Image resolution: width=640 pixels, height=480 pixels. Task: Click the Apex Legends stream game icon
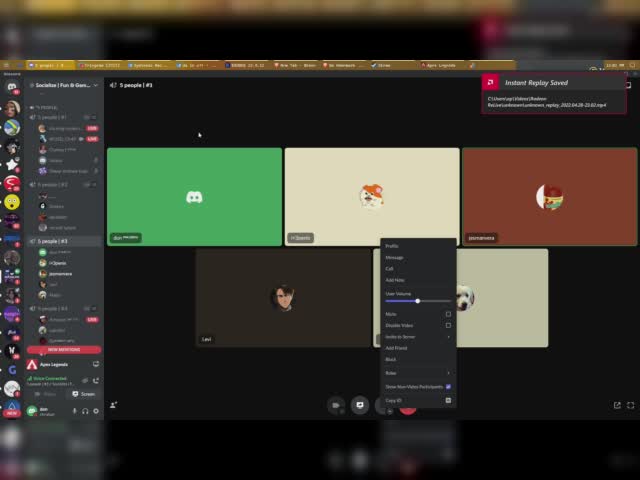[x=96, y=364]
